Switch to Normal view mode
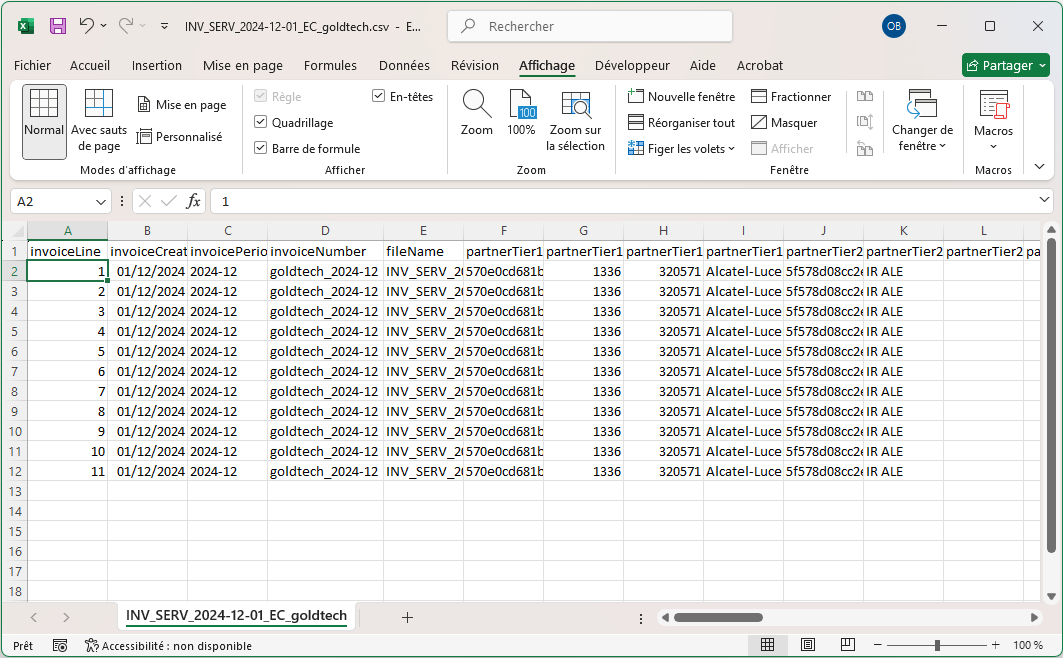 pyautogui.click(x=44, y=121)
